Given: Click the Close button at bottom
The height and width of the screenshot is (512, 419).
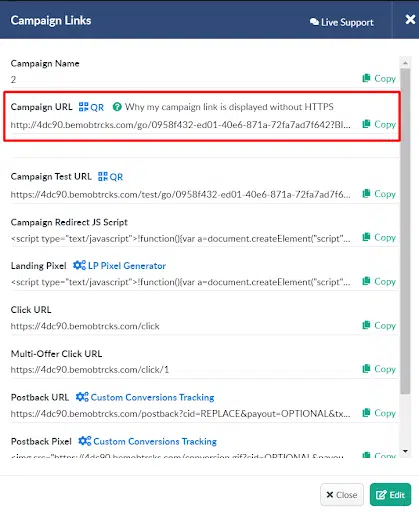Looking at the screenshot, I should [x=342, y=495].
